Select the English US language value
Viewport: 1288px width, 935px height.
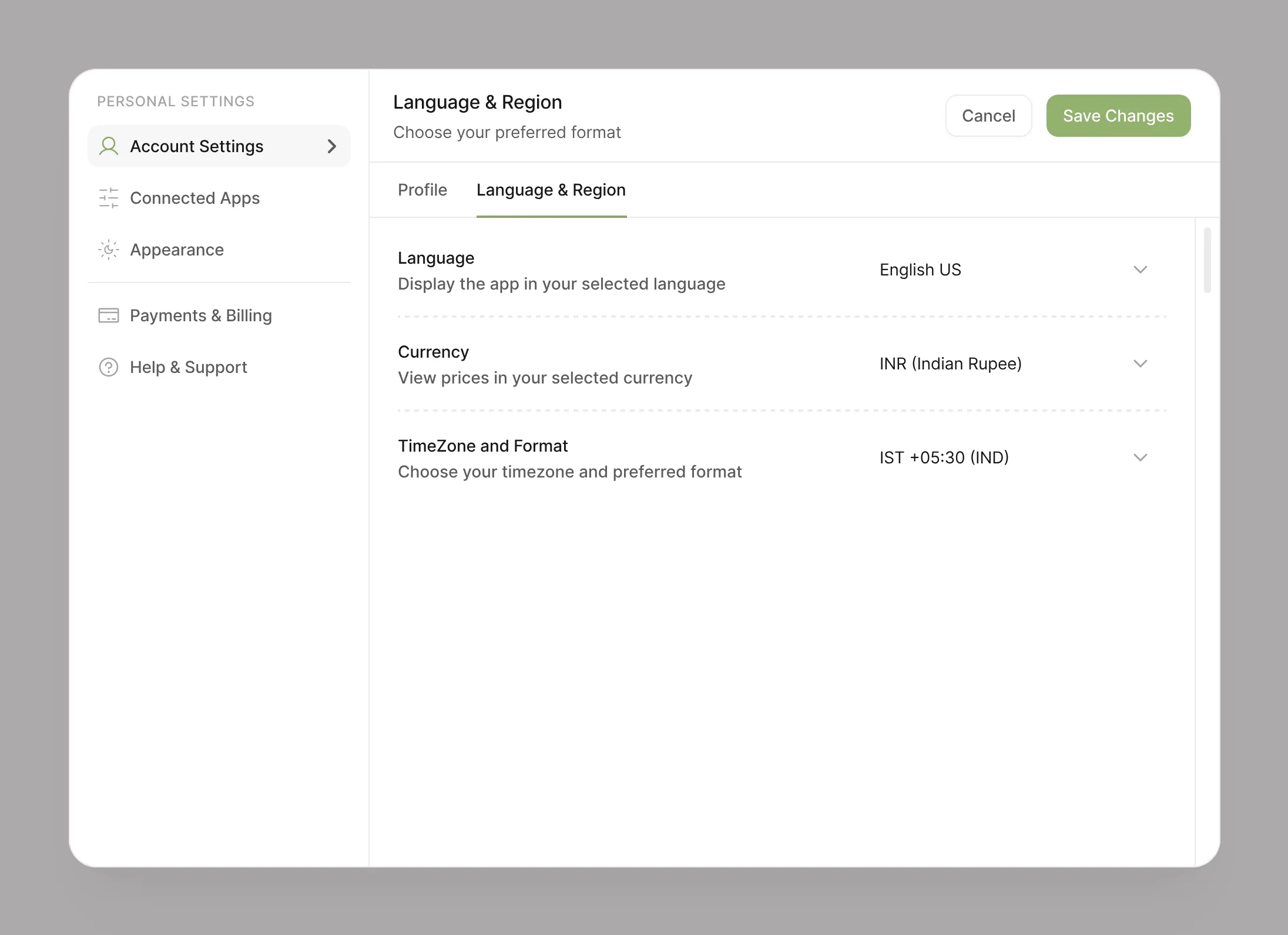(920, 270)
